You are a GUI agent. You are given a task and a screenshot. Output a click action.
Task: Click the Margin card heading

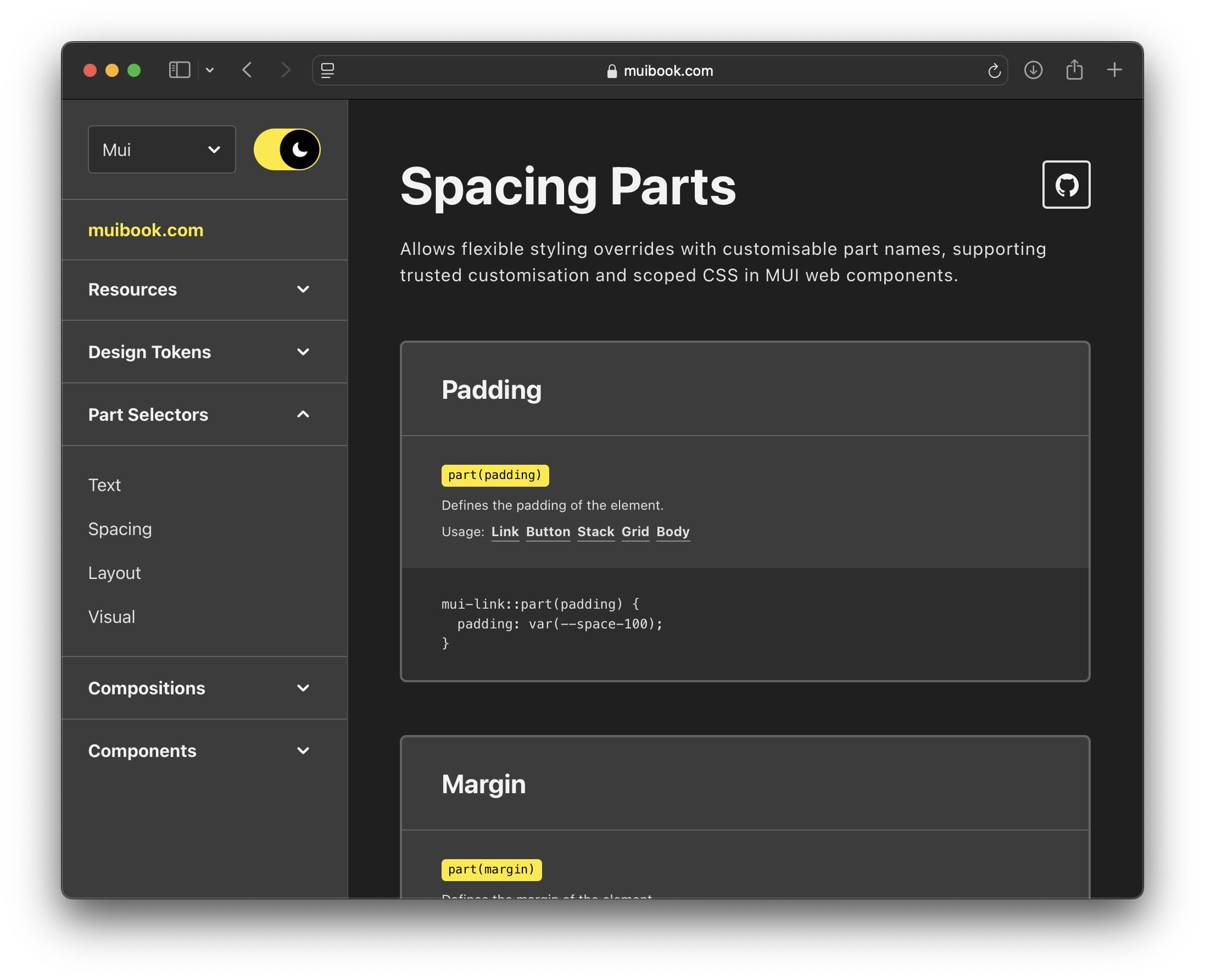[483, 783]
